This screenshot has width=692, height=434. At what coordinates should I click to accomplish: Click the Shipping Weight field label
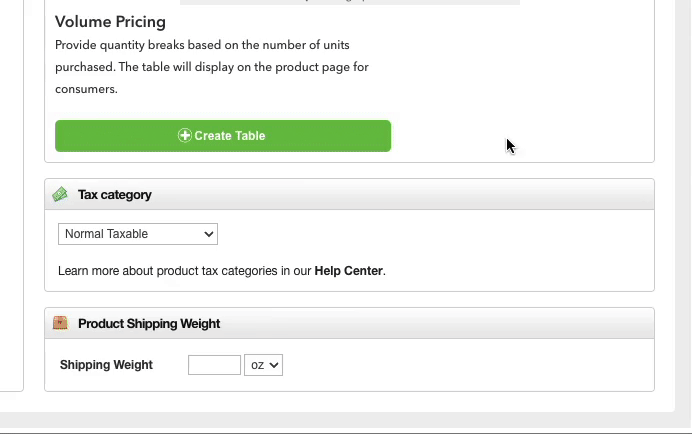pyautogui.click(x=106, y=365)
